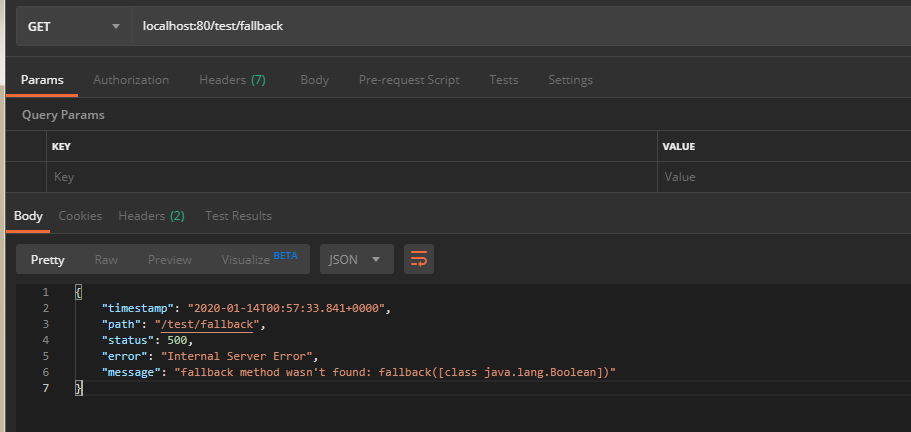Image resolution: width=911 pixels, height=432 pixels.
Task: Go to the Pre-request Script tab
Action: pos(409,80)
